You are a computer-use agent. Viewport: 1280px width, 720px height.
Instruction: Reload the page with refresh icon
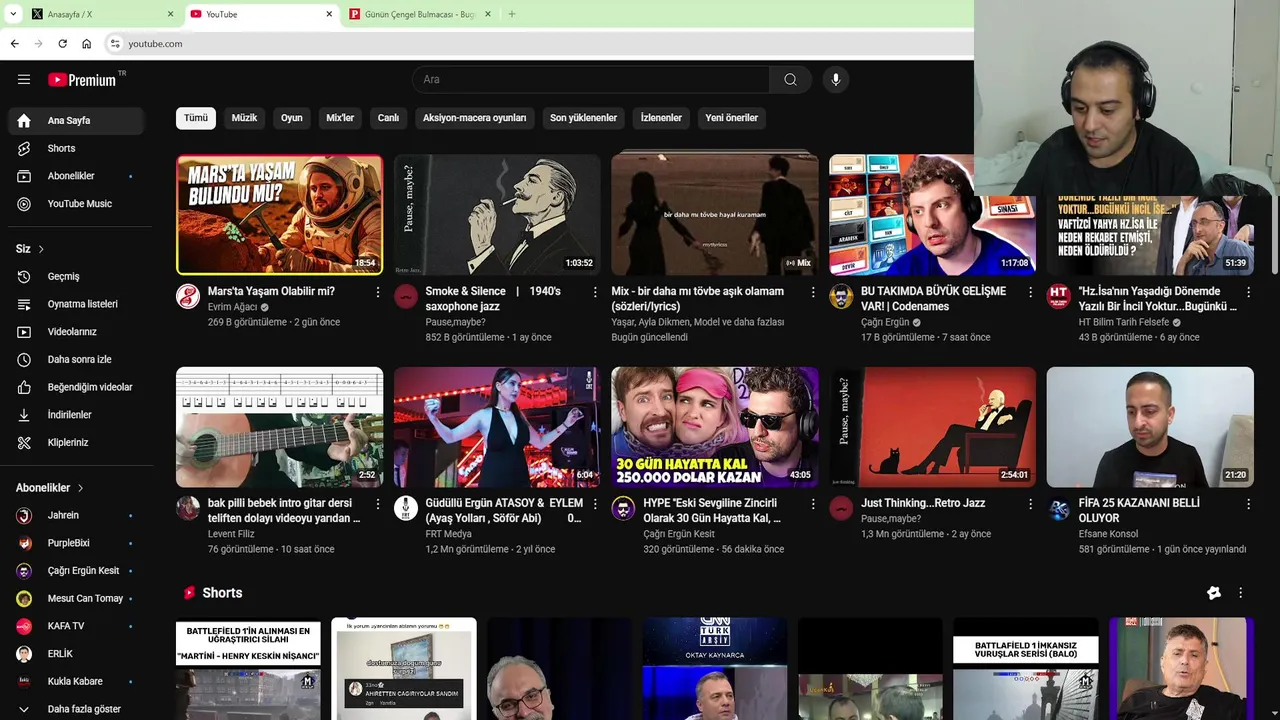[x=62, y=43]
